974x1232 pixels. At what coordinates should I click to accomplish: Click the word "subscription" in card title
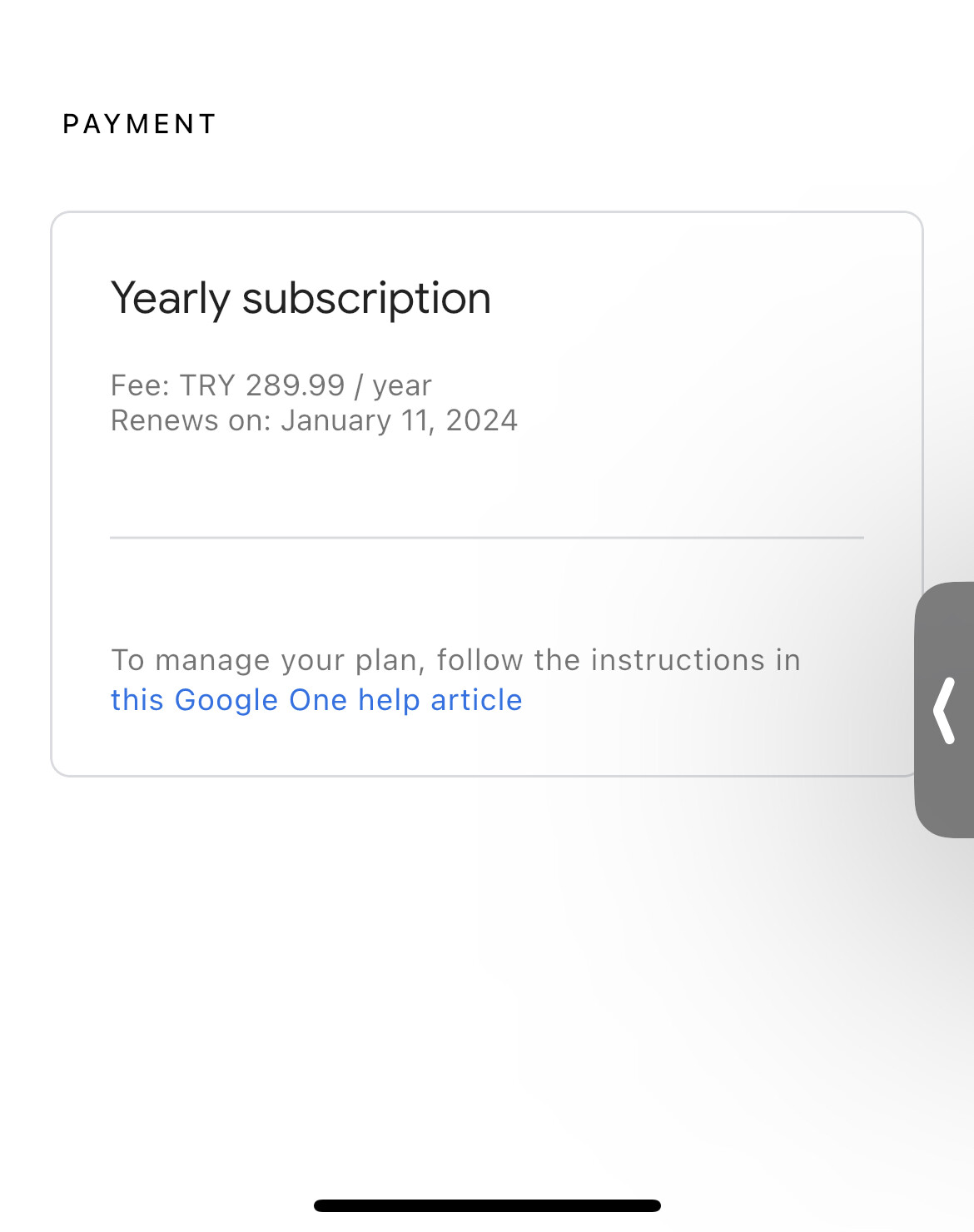pyautogui.click(x=366, y=298)
